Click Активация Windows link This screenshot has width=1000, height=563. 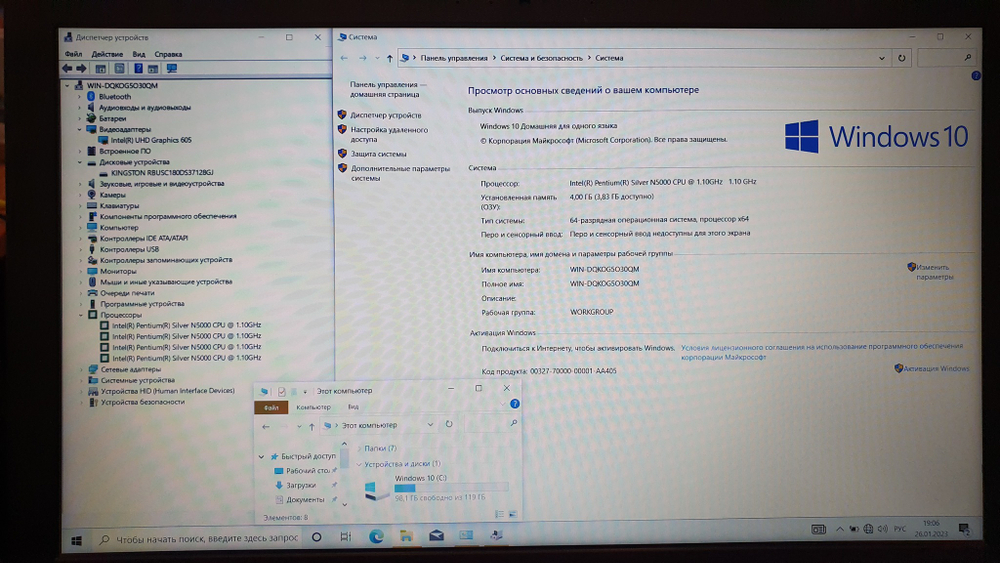tap(936, 369)
